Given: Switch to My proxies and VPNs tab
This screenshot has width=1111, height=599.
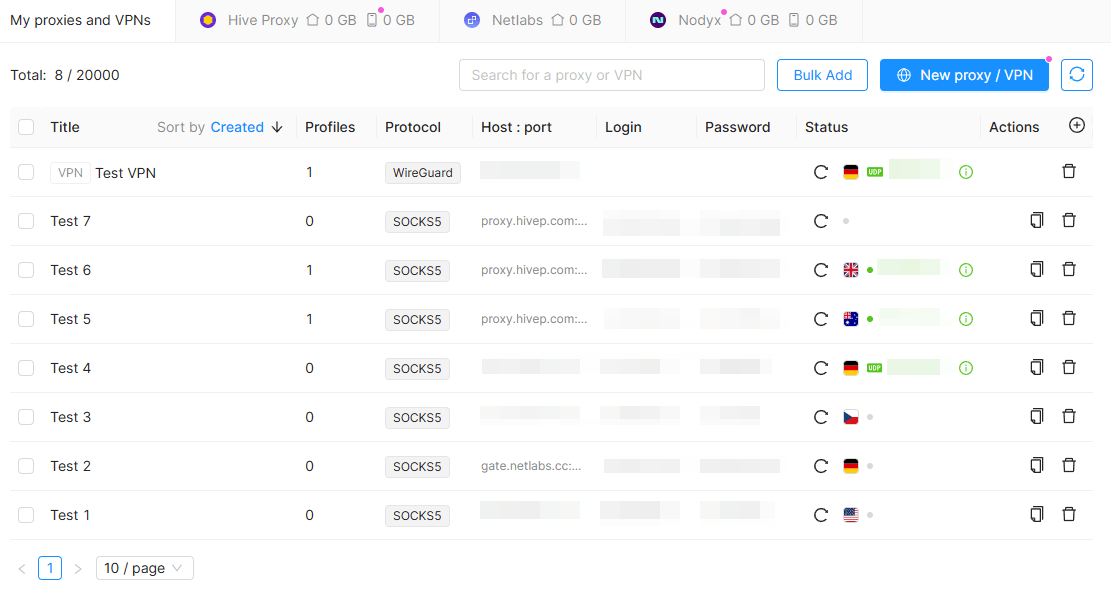Looking at the screenshot, I should pos(80,21).
